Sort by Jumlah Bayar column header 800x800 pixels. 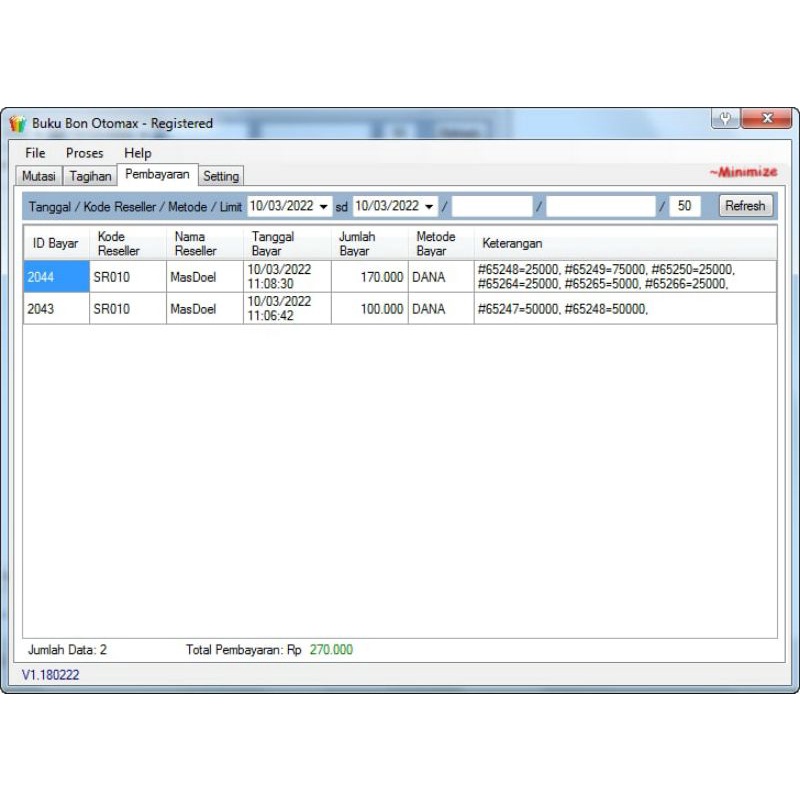pyautogui.click(x=368, y=244)
